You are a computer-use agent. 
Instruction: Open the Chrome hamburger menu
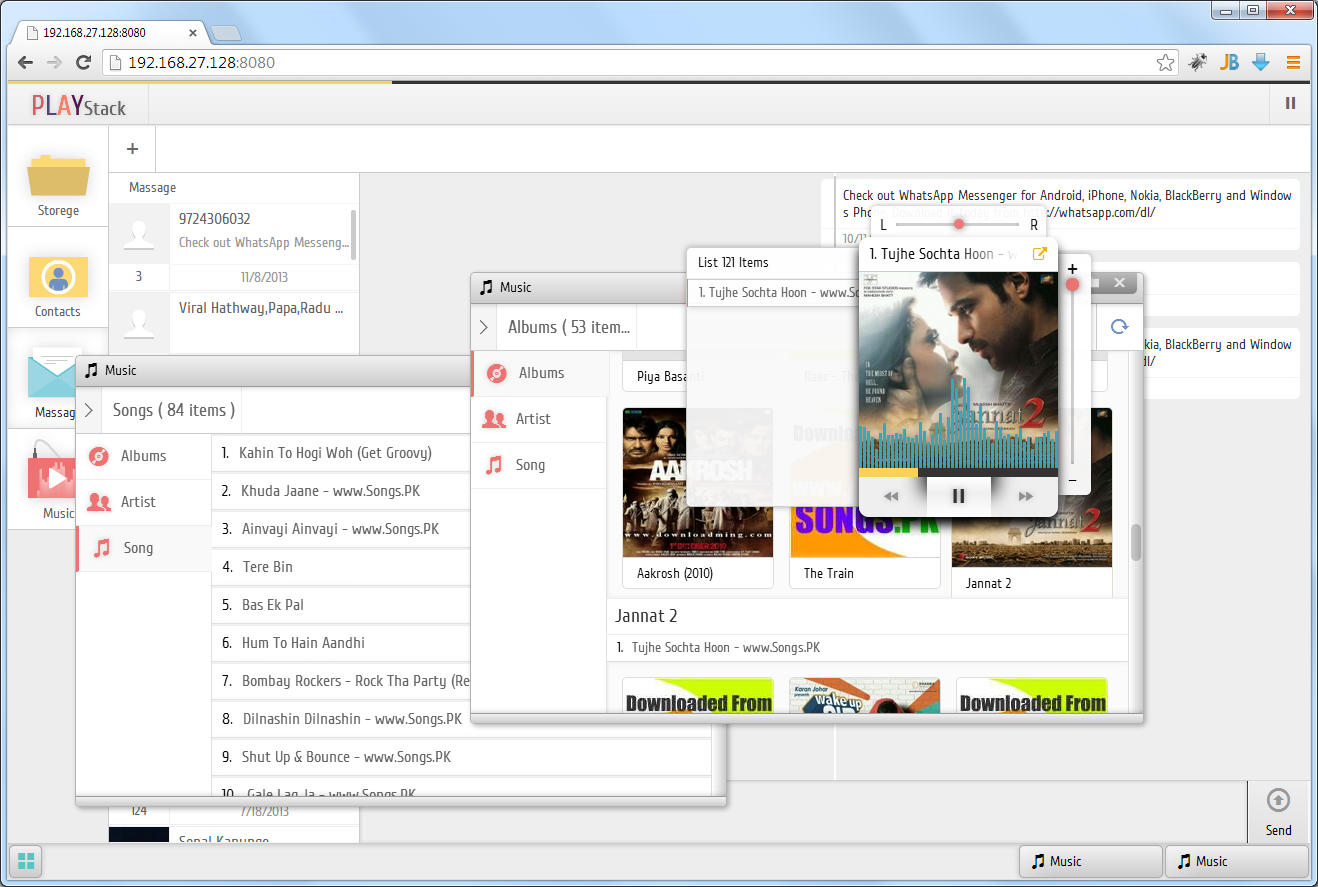tap(1293, 62)
